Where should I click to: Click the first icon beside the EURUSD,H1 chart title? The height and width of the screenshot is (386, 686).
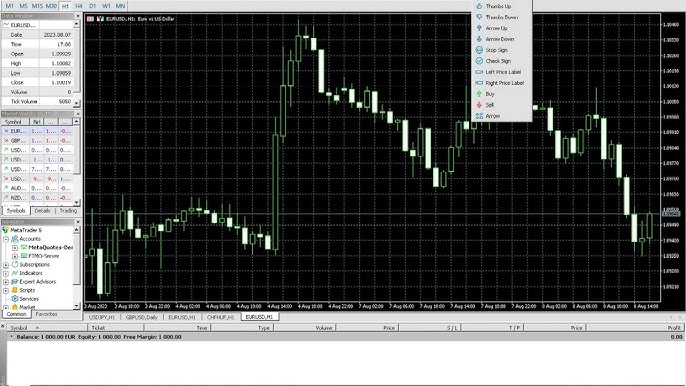(x=90, y=19)
